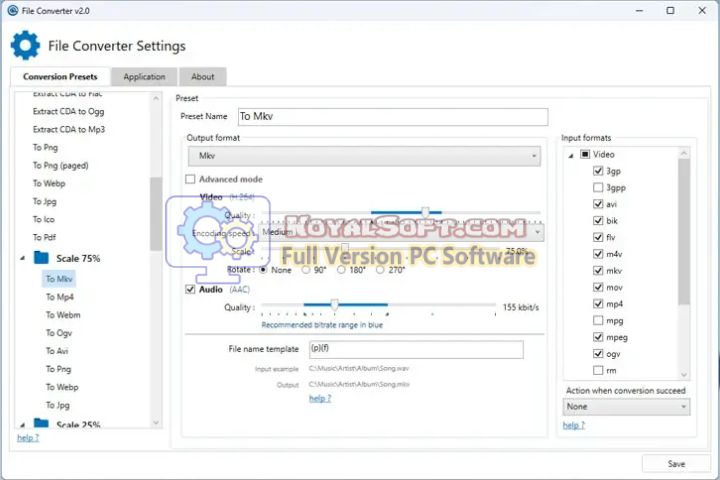Collapse the Scale 75% folder arrow
The height and width of the screenshot is (480, 720).
(22, 258)
